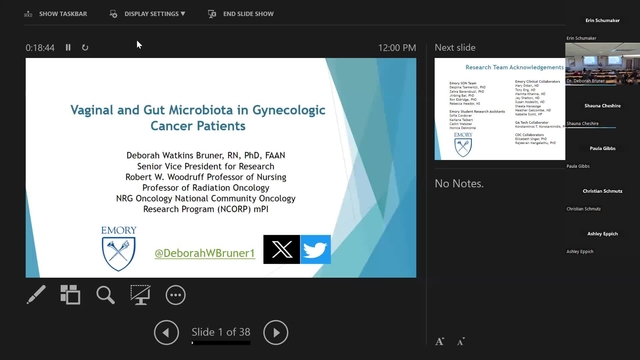Click the 'No Notes.' text area
The image size is (640, 360).
point(459,184)
